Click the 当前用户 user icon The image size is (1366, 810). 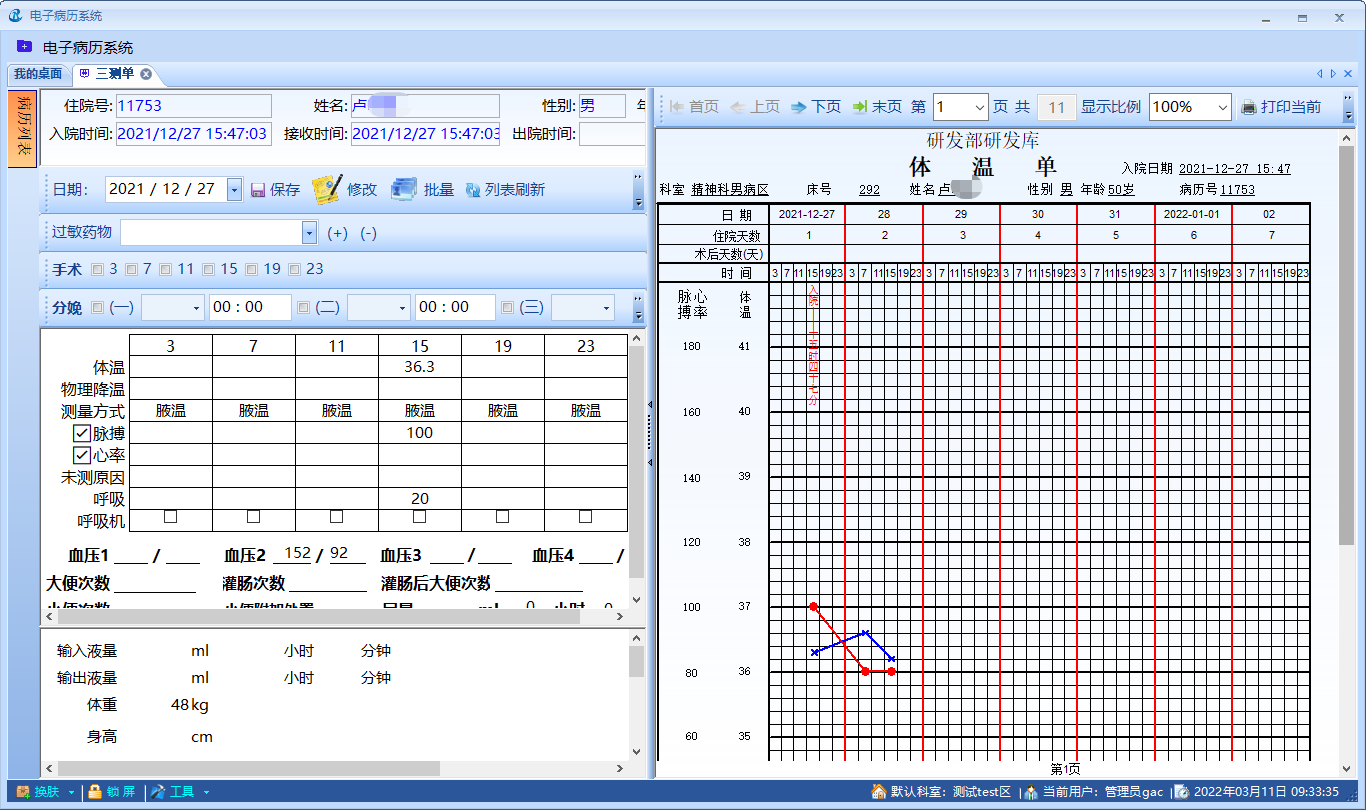tap(1031, 792)
